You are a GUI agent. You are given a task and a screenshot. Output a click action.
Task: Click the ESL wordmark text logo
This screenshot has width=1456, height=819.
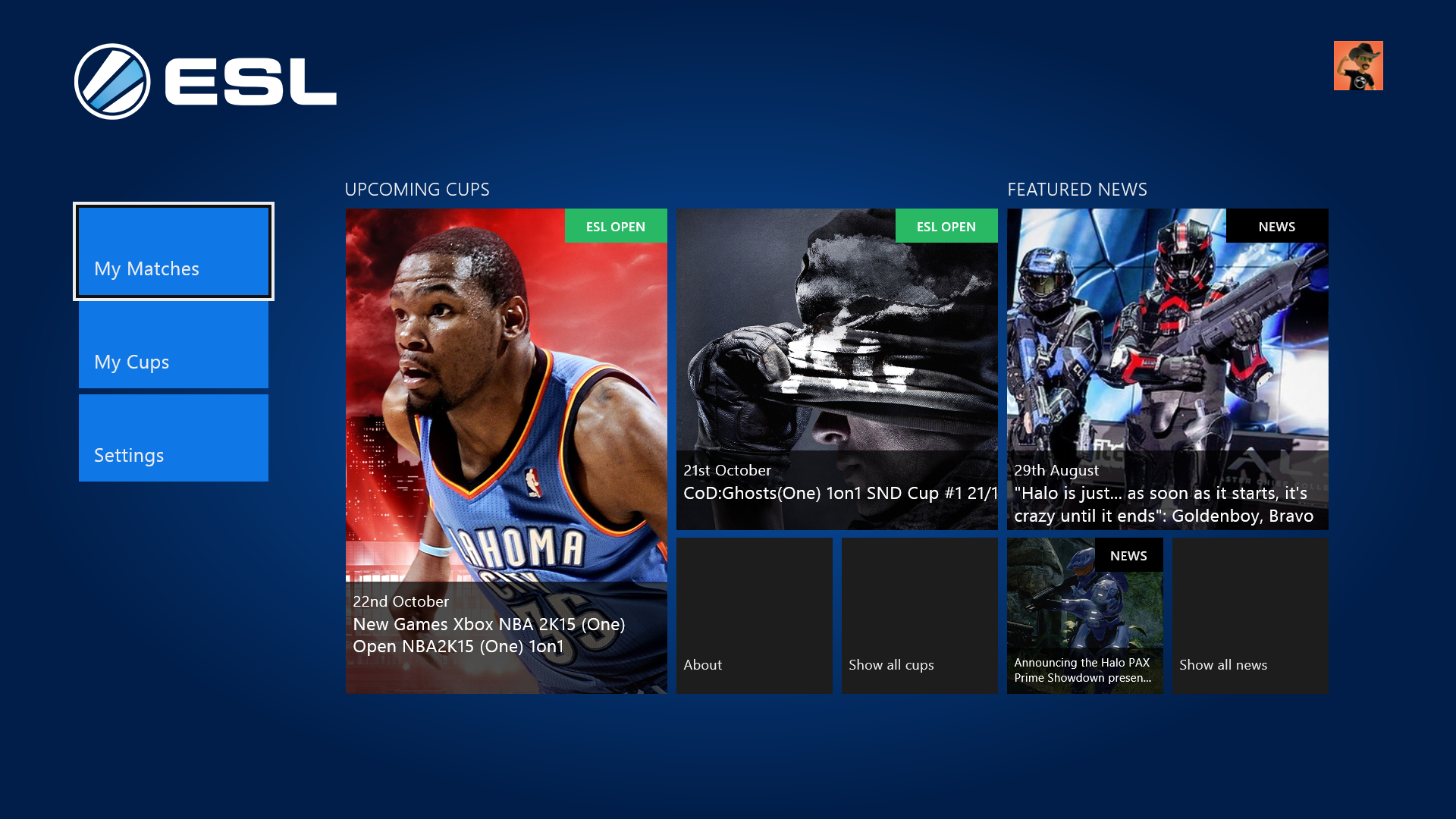[x=250, y=81]
